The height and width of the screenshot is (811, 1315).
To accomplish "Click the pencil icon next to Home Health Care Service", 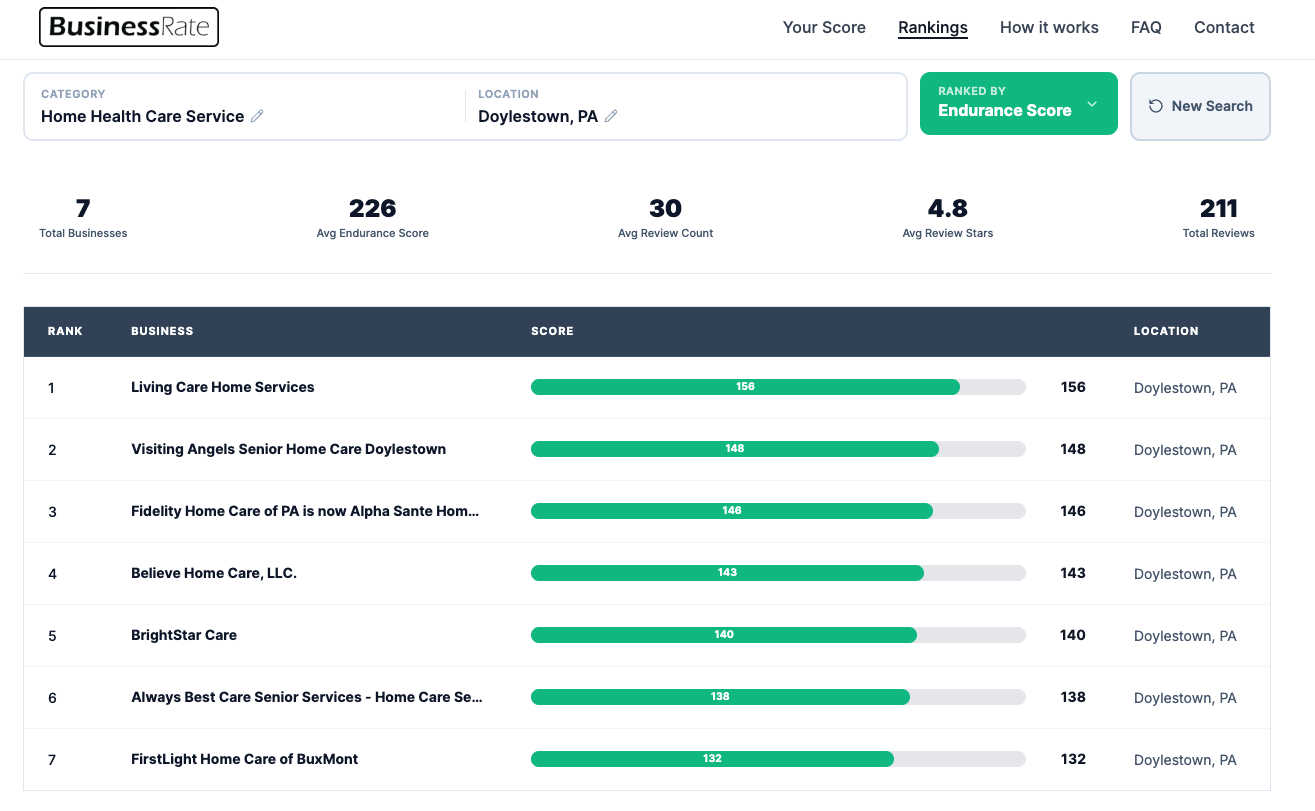I will [257, 116].
